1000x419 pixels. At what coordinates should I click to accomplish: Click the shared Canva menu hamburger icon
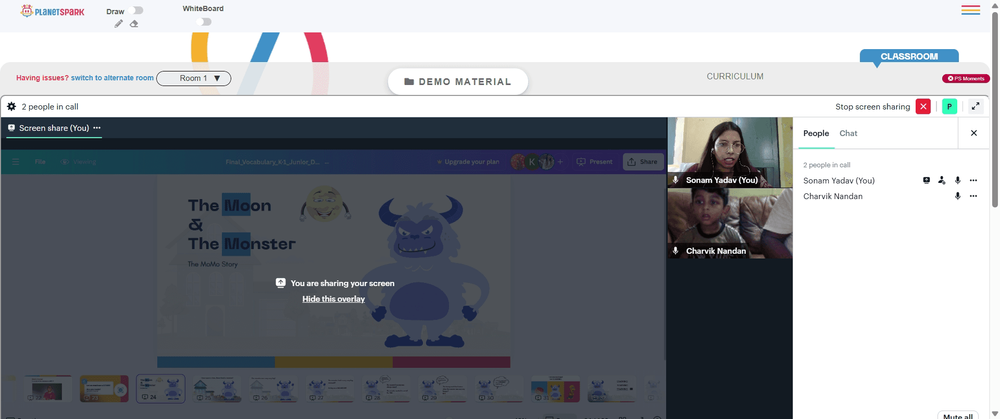point(15,162)
